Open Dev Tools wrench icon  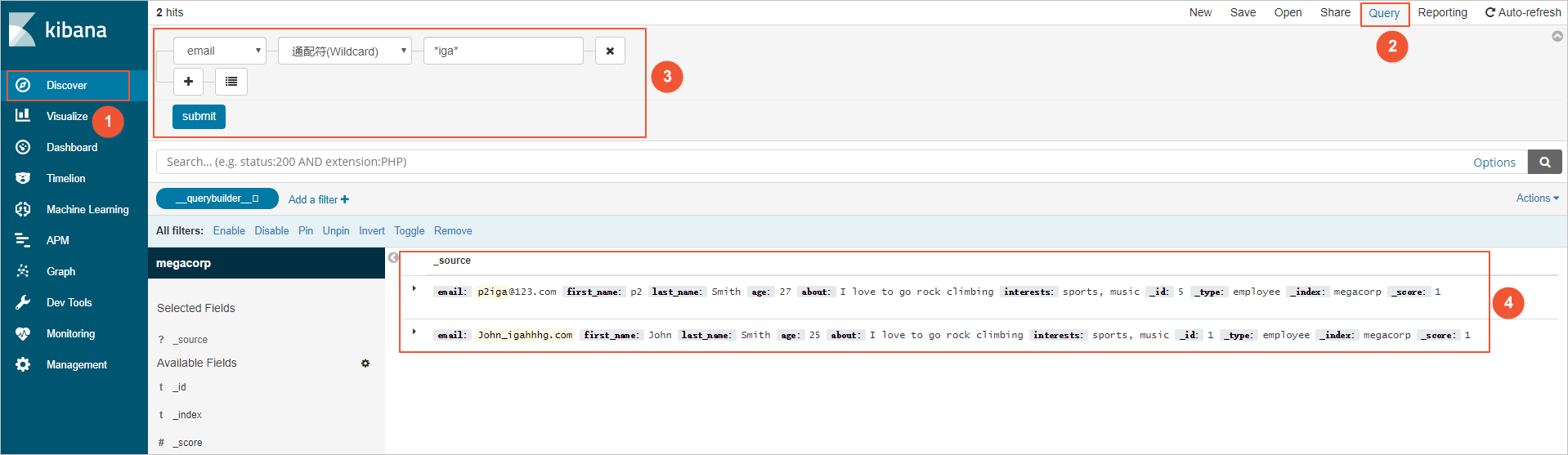tap(23, 302)
